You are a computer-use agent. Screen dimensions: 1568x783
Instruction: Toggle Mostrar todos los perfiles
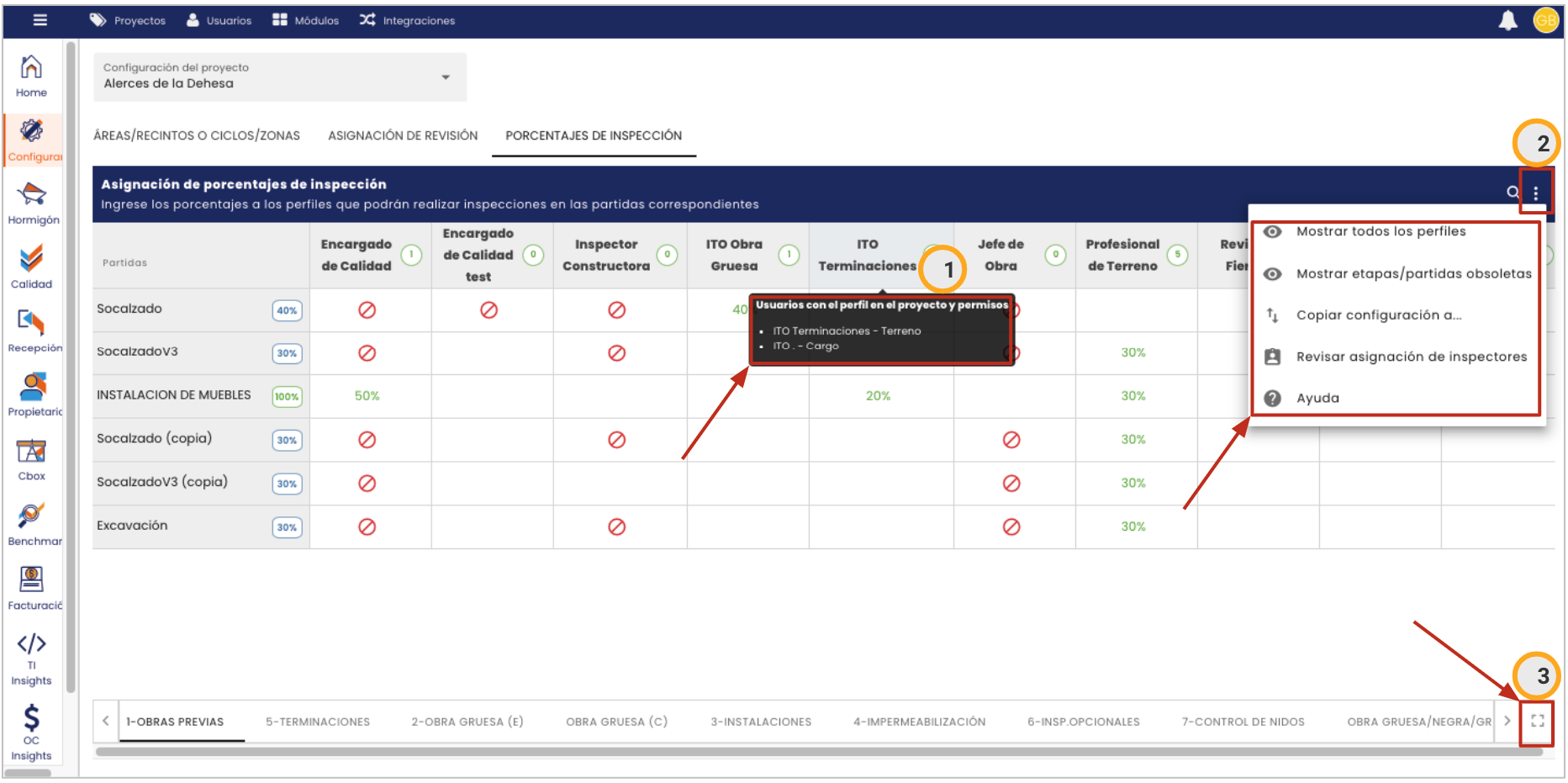pyautogui.click(x=1381, y=231)
